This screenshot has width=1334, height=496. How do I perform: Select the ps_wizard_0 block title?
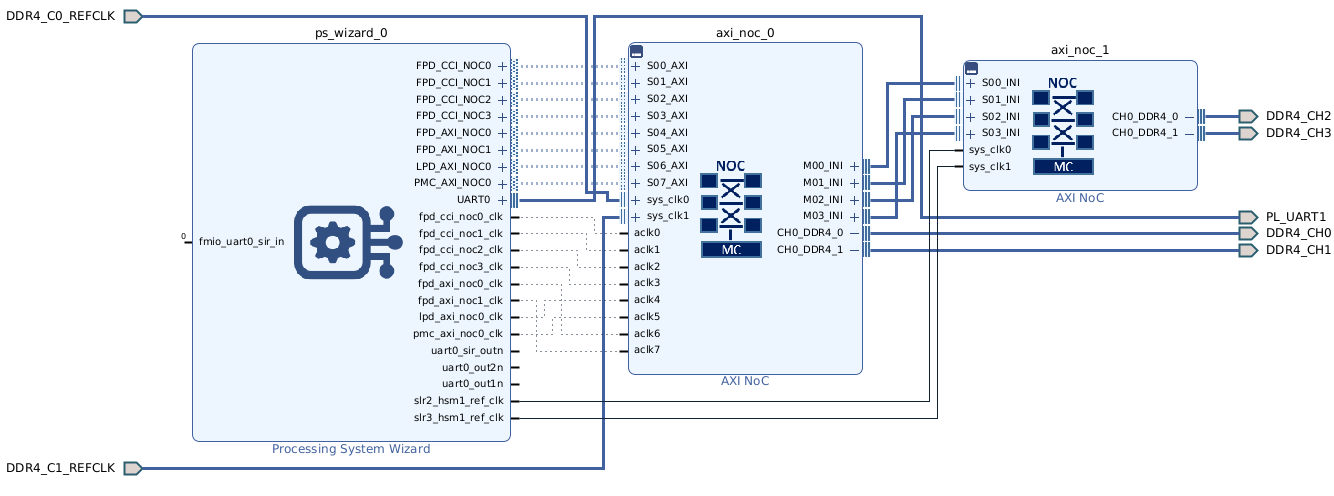point(351,32)
